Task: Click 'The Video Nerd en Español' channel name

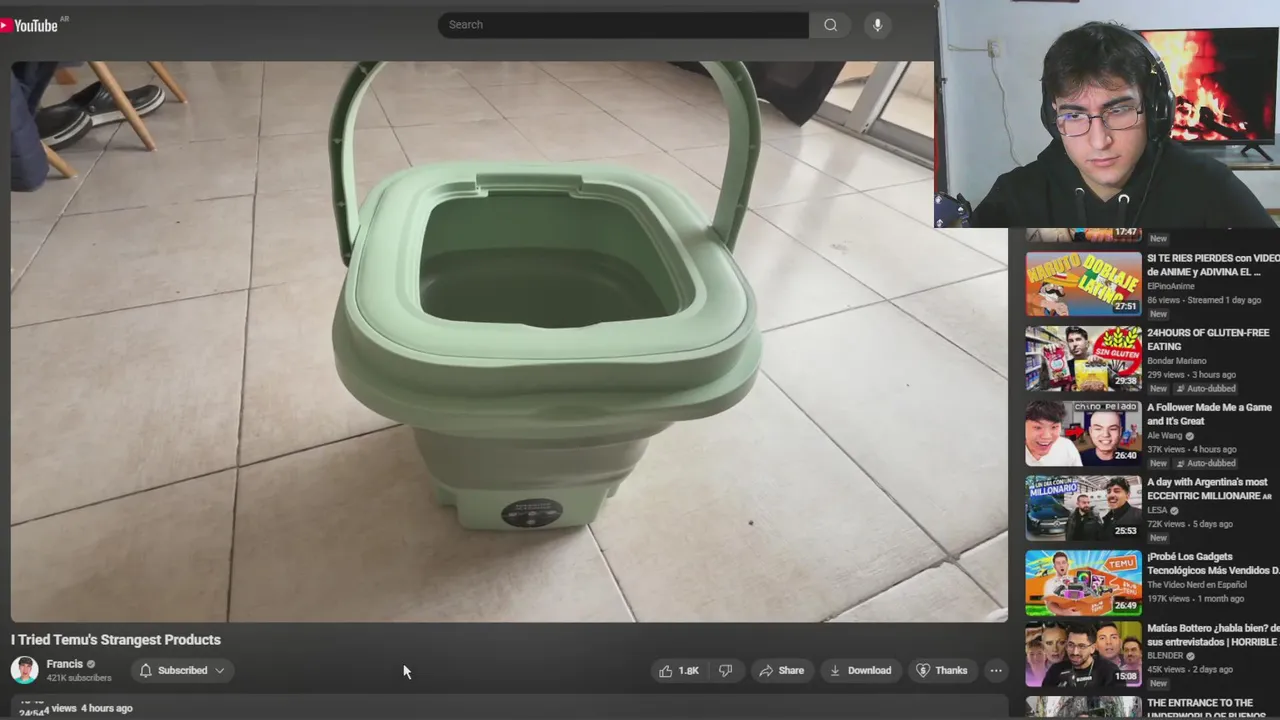Action: (x=1197, y=585)
